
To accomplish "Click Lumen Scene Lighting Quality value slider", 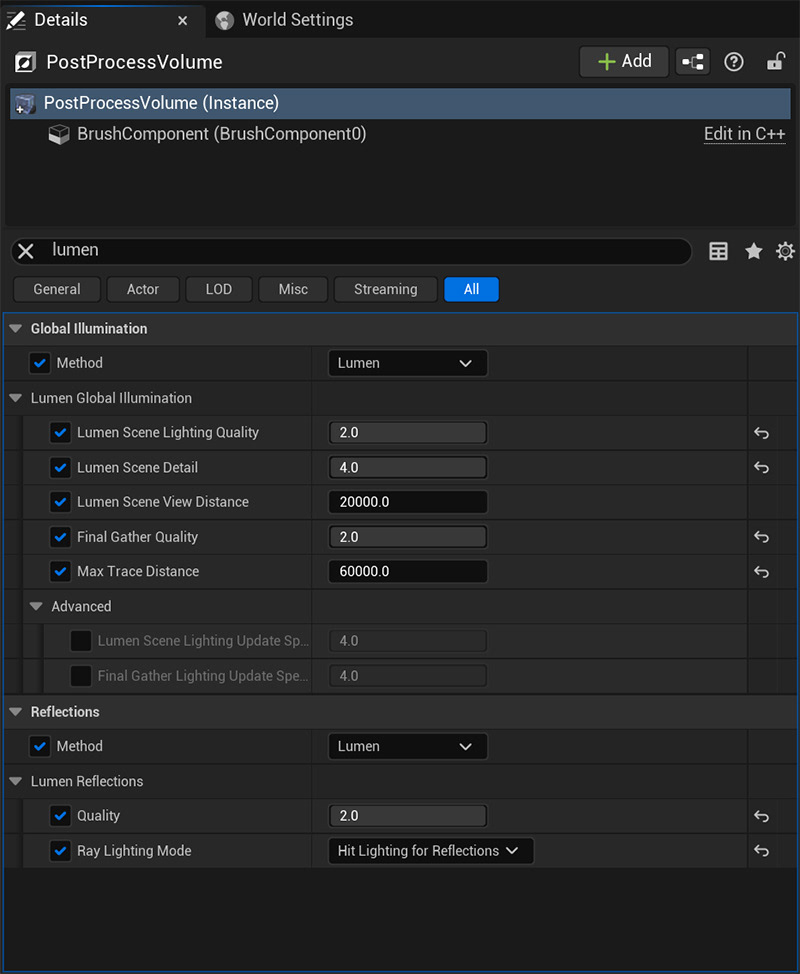I will pos(407,433).
